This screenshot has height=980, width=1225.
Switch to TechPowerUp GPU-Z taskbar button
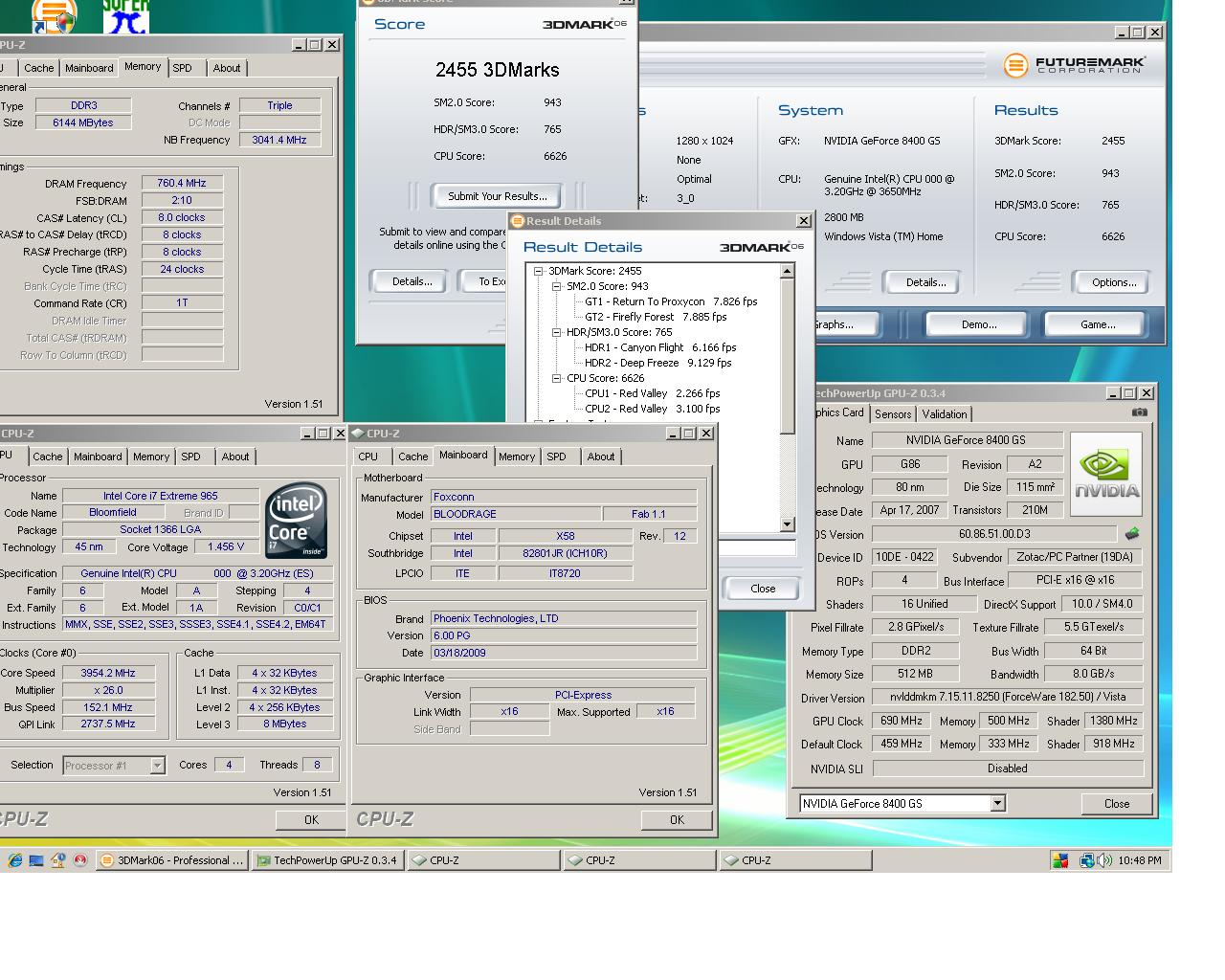(x=326, y=860)
